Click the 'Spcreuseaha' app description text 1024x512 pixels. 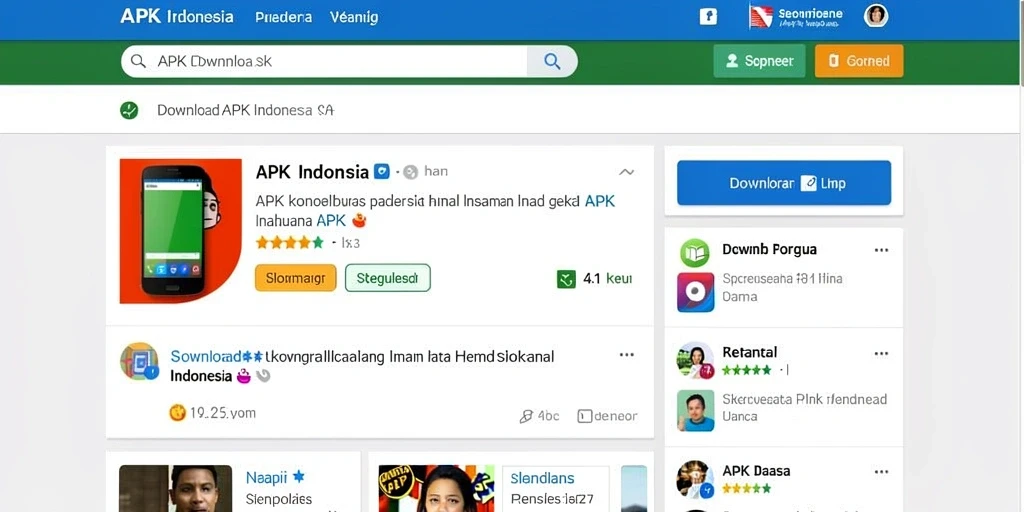[782, 287]
